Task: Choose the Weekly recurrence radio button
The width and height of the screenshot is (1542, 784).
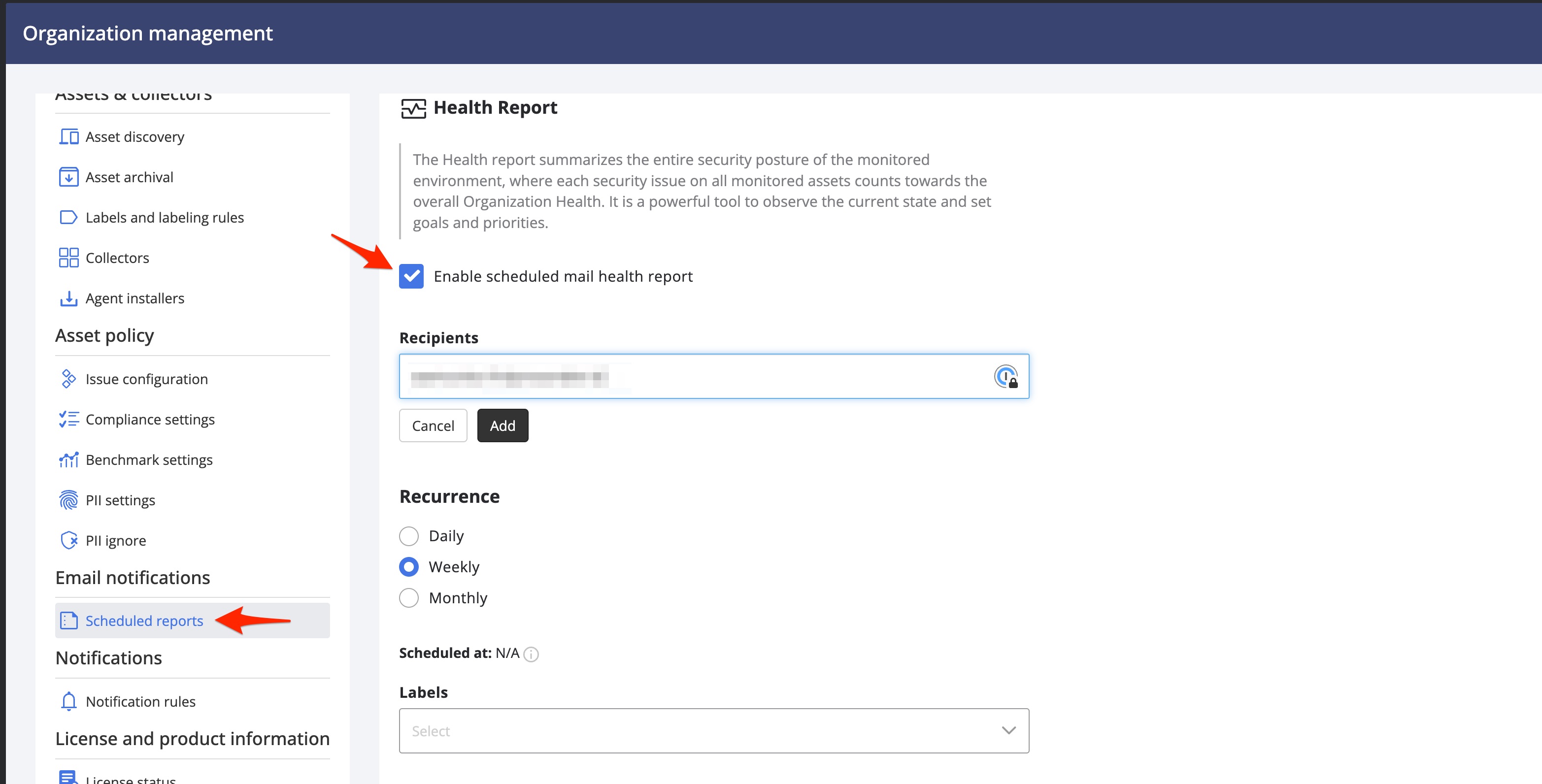Action: pos(409,567)
